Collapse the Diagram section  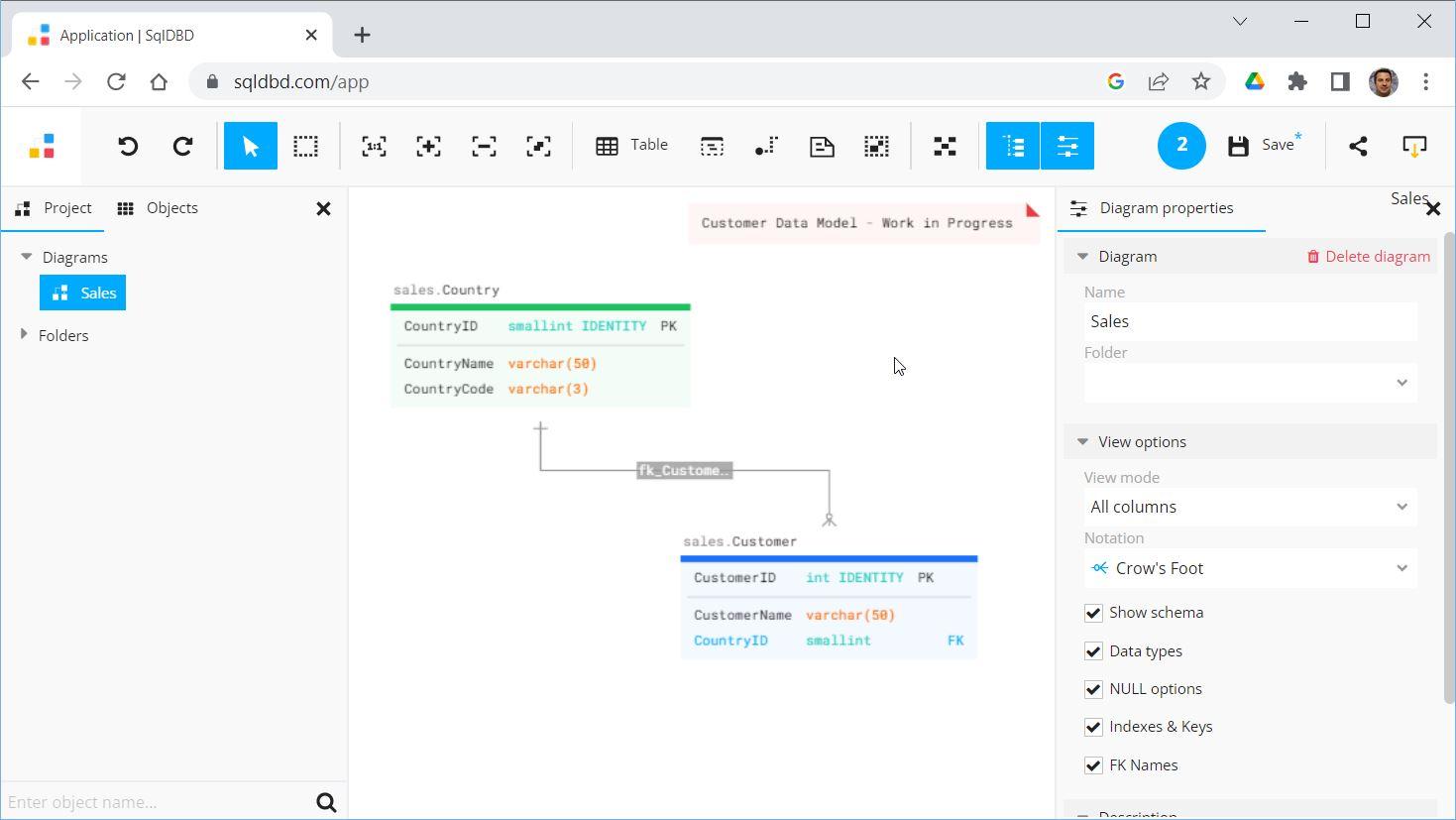(x=1082, y=257)
